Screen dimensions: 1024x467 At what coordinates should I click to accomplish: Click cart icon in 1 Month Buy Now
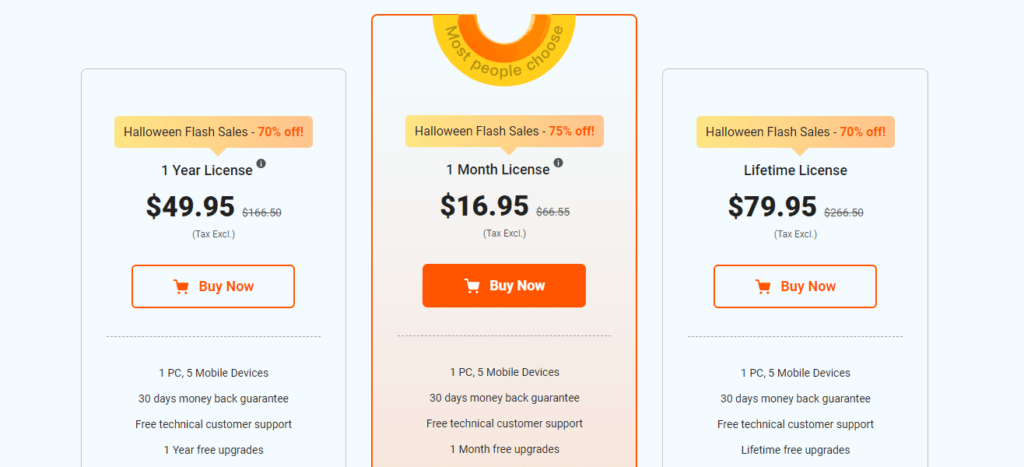[x=472, y=286]
